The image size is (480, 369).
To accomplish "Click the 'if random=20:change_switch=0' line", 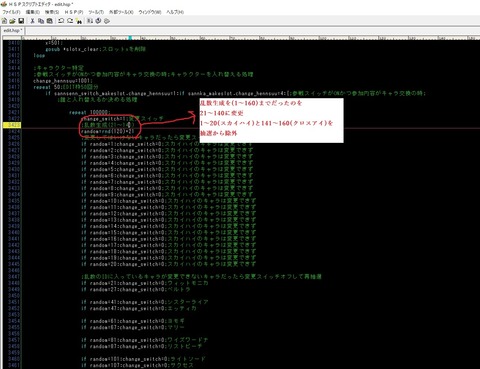I will point(169,264).
